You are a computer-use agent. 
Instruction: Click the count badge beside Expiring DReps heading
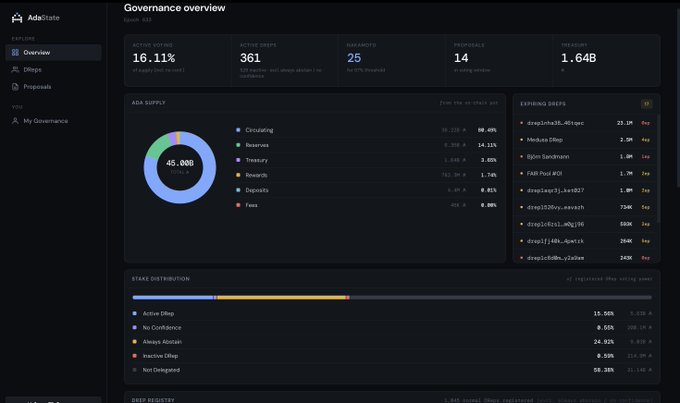pyautogui.click(x=646, y=104)
